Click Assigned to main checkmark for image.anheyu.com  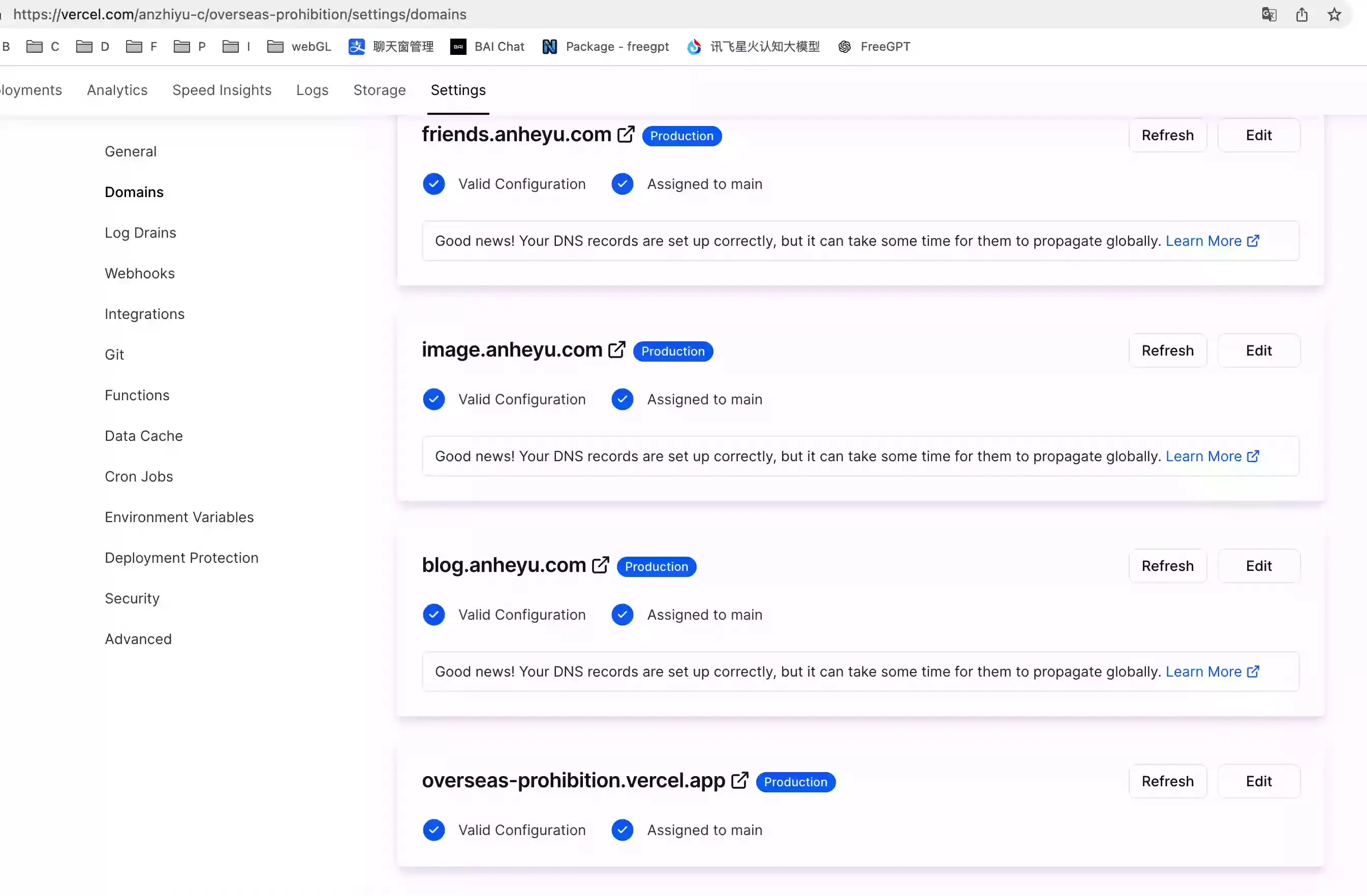(x=622, y=400)
